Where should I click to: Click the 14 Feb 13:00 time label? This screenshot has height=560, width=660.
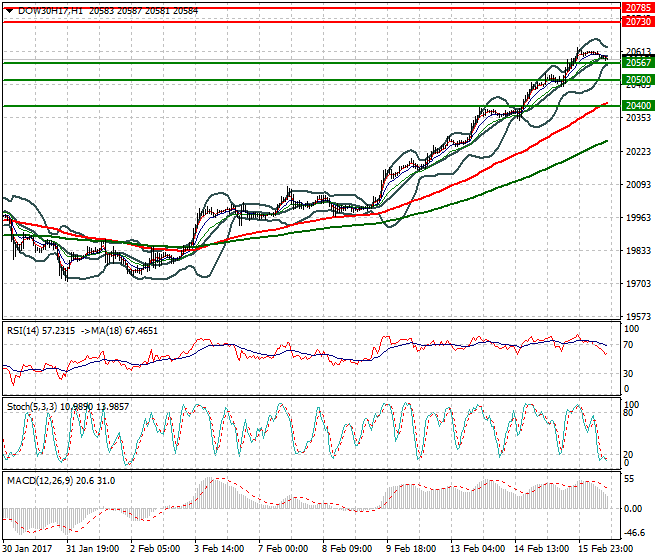(x=541, y=549)
